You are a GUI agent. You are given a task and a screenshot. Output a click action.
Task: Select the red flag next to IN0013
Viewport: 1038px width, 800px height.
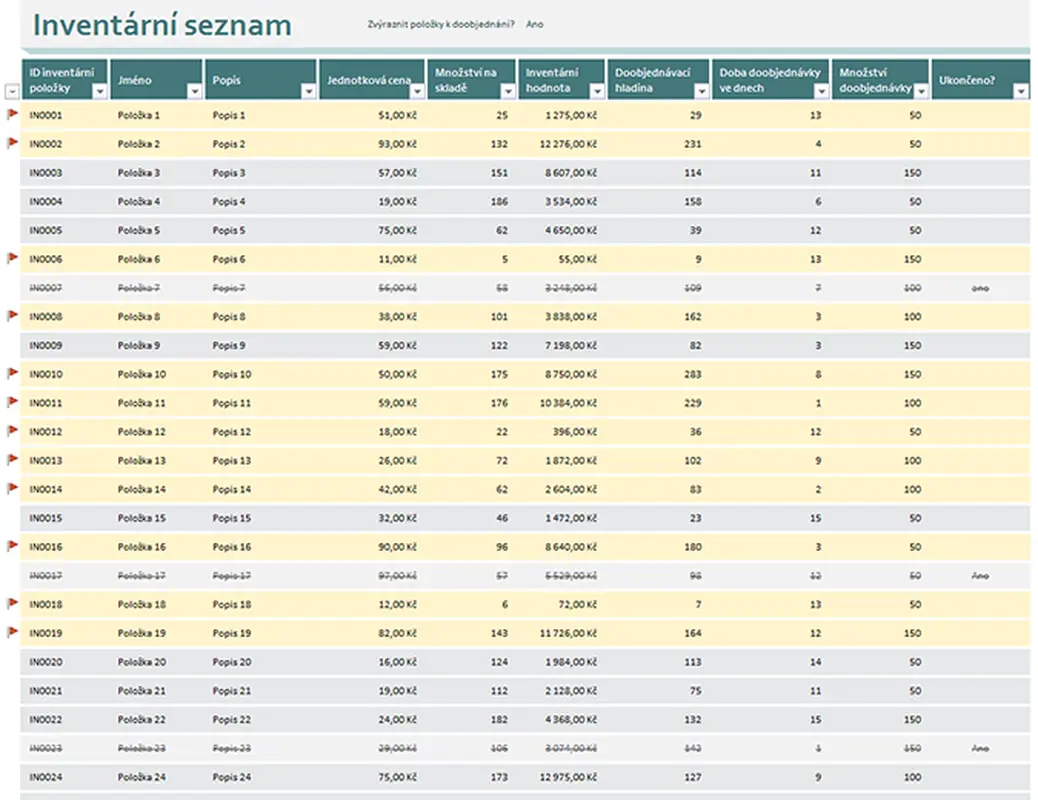coord(12,459)
